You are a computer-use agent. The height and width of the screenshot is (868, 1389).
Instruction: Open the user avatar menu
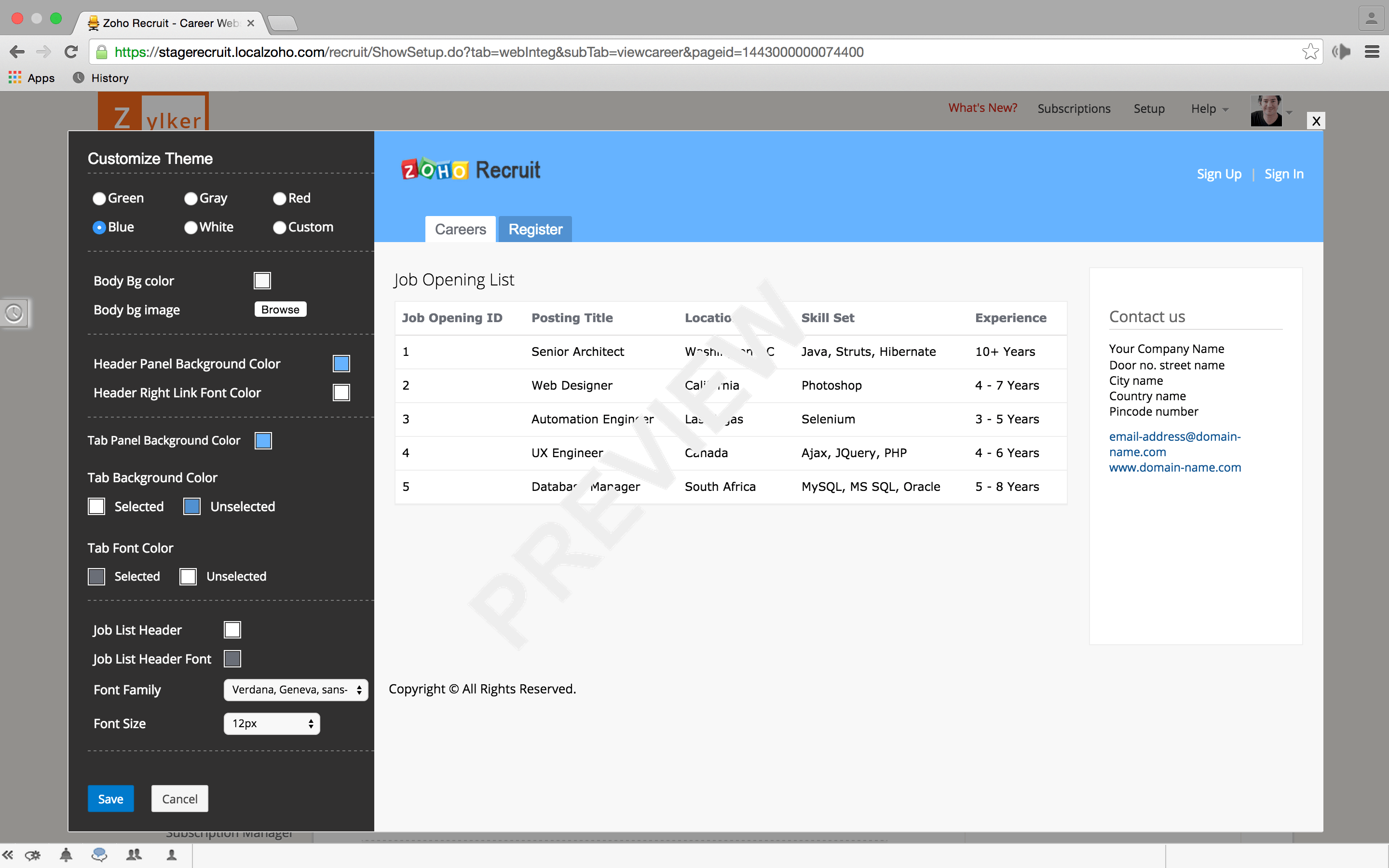click(1271, 110)
